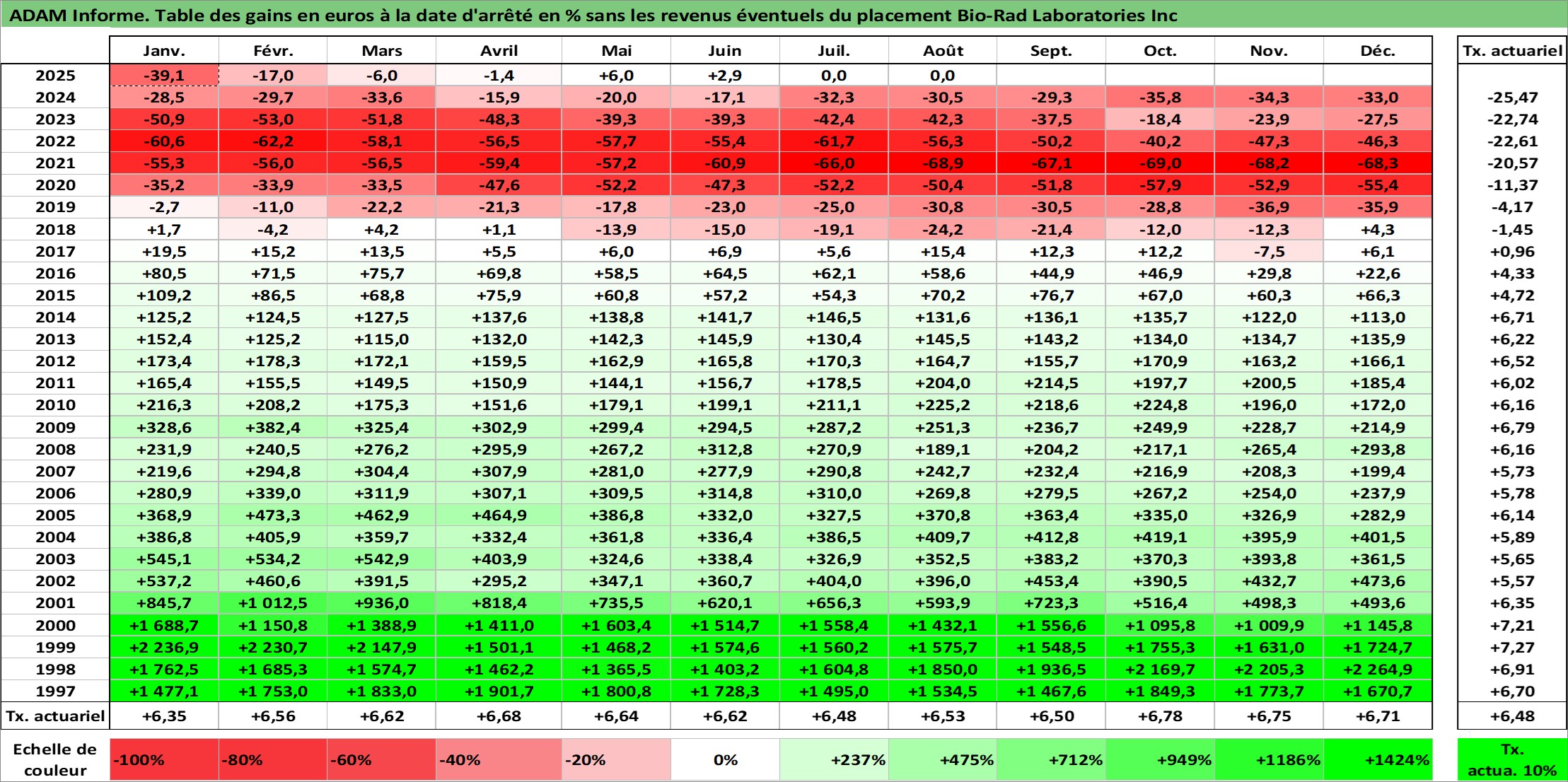Click the +2 236,9 cell in the 1999 row
This screenshot has height=782, width=1568.
(x=164, y=648)
